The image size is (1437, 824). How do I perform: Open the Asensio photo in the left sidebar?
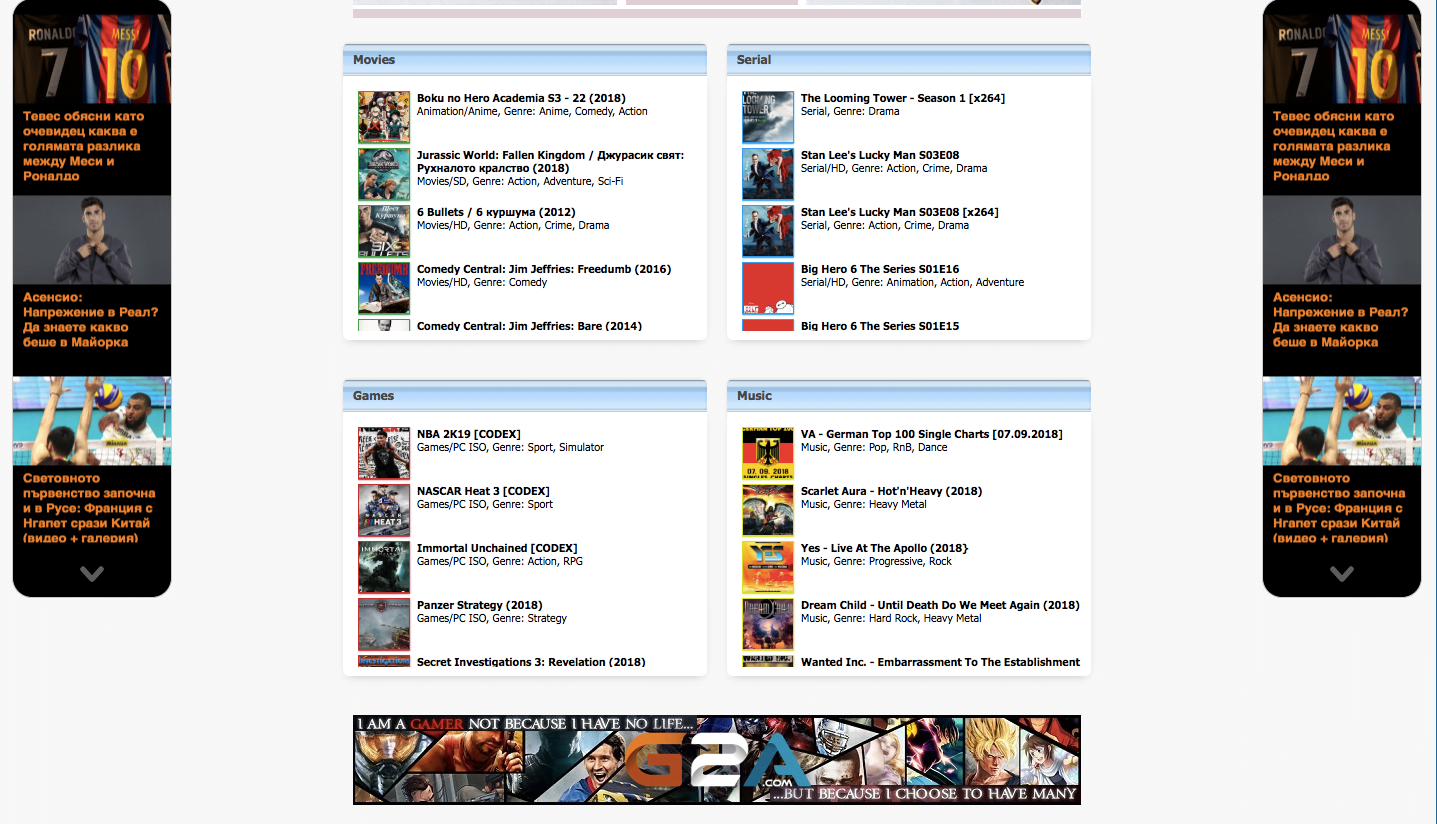92,240
